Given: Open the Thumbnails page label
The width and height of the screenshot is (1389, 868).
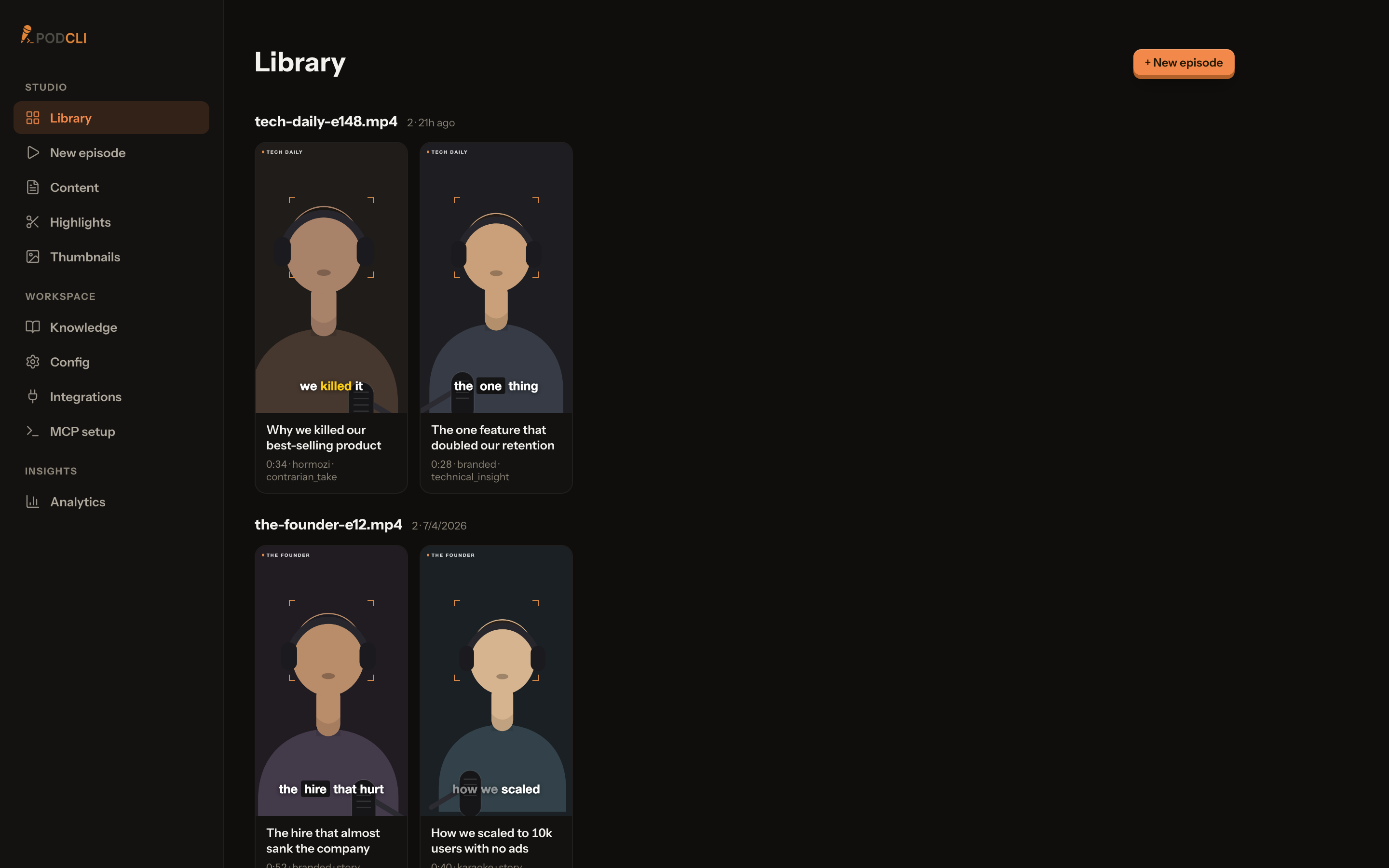Looking at the screenshot, I should (85, 257).
